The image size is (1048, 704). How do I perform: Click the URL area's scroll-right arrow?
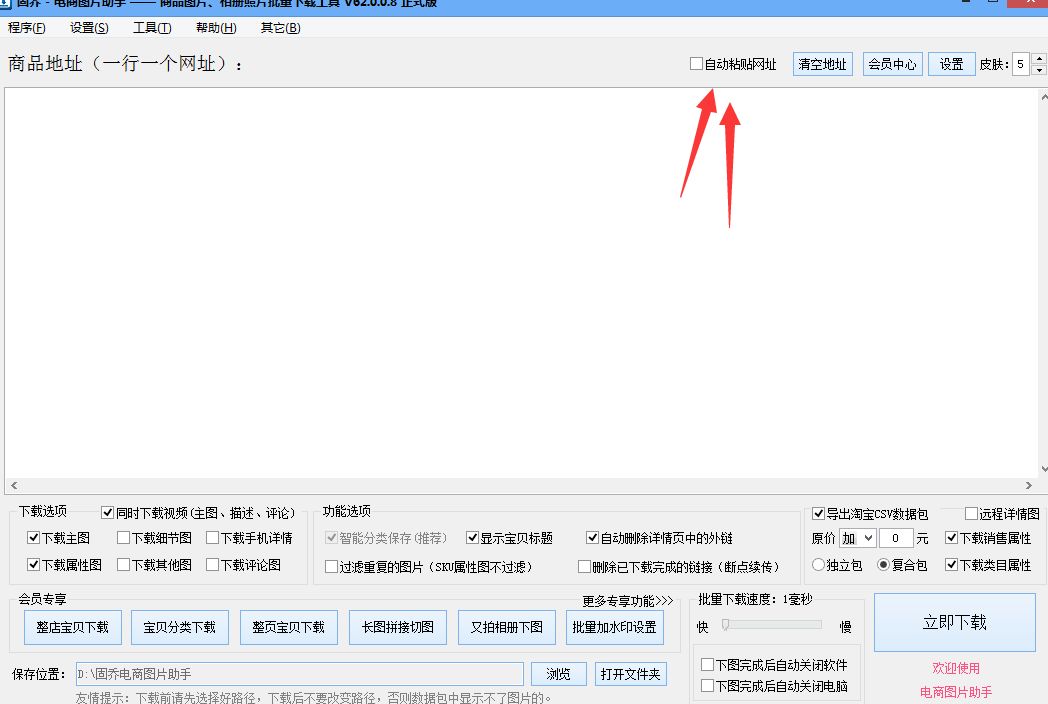click(1029, 485)
